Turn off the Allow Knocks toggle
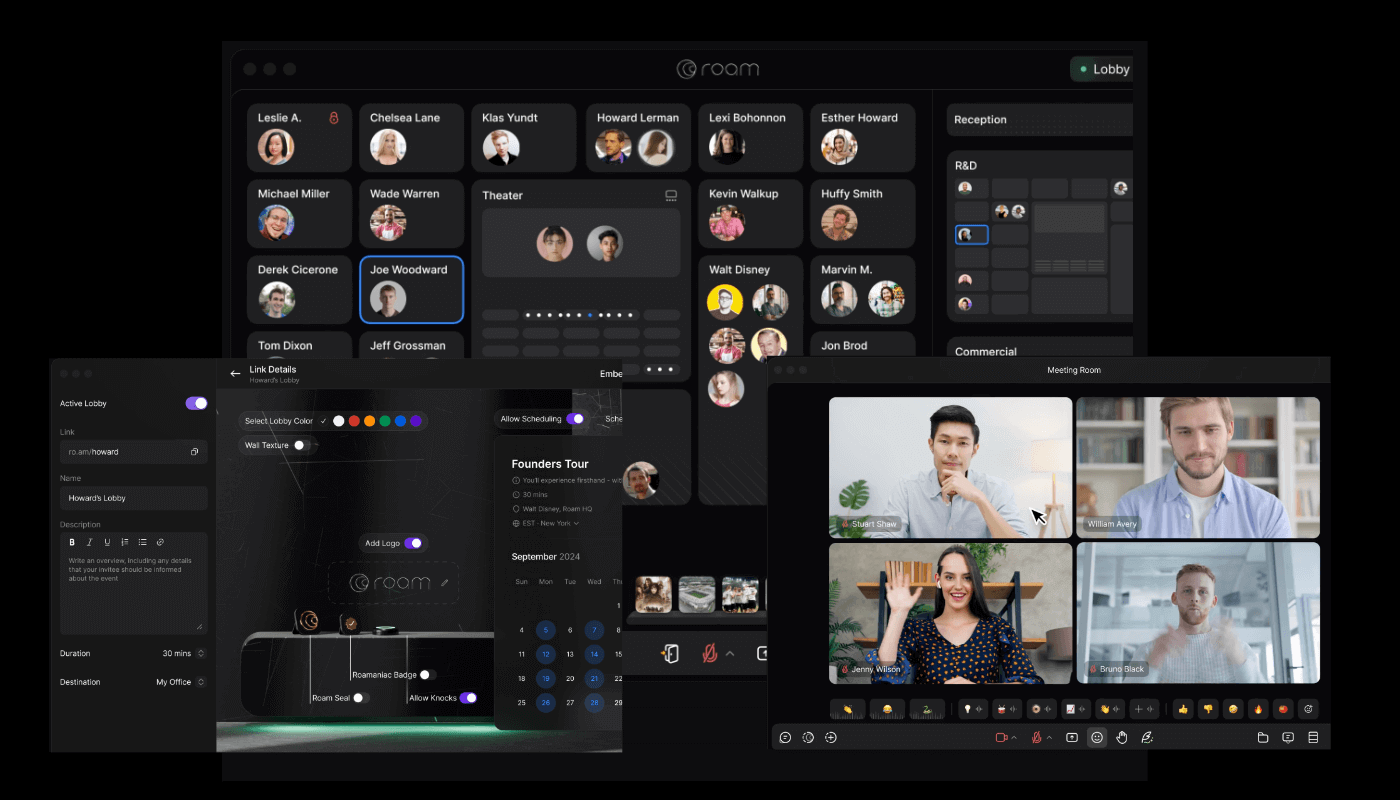 click(469, 697)
